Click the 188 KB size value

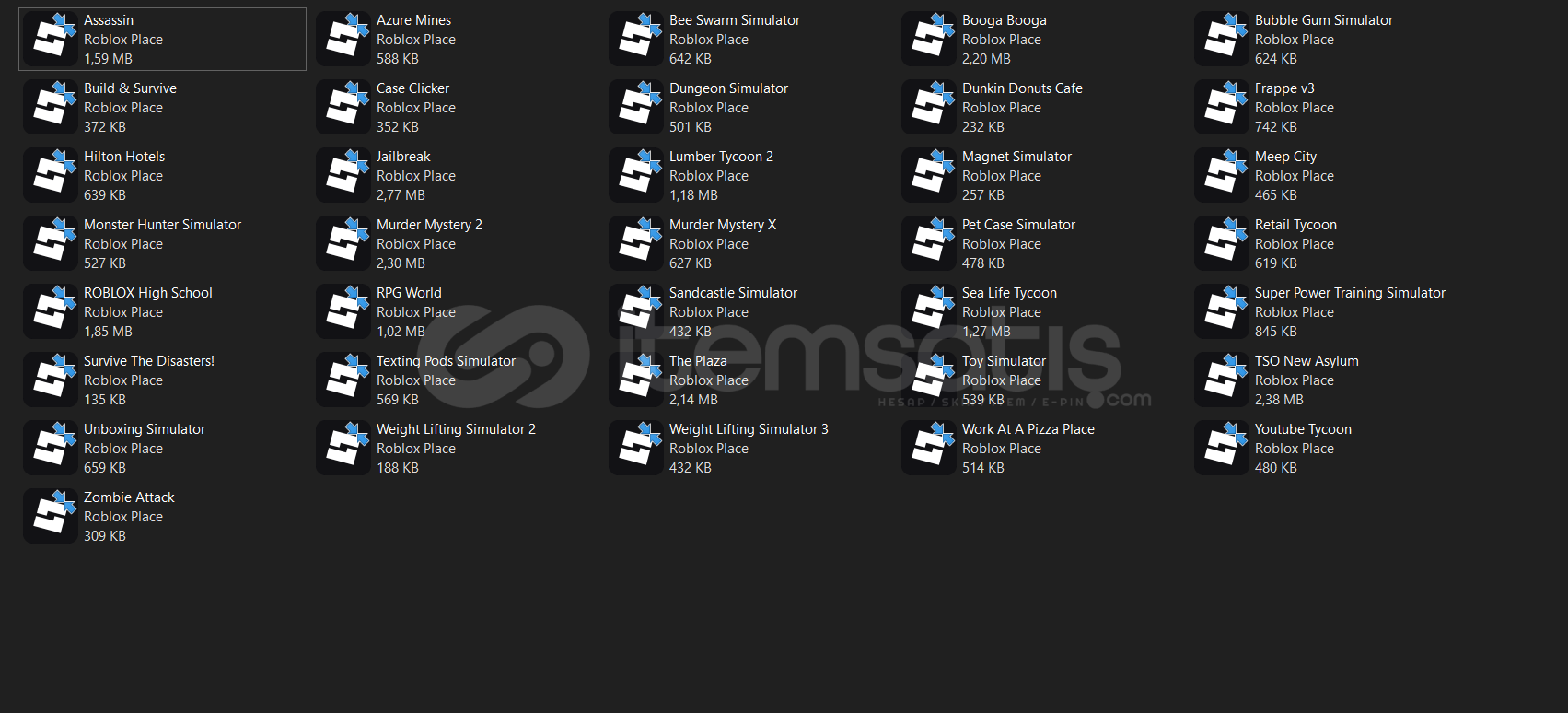point(398,468)
